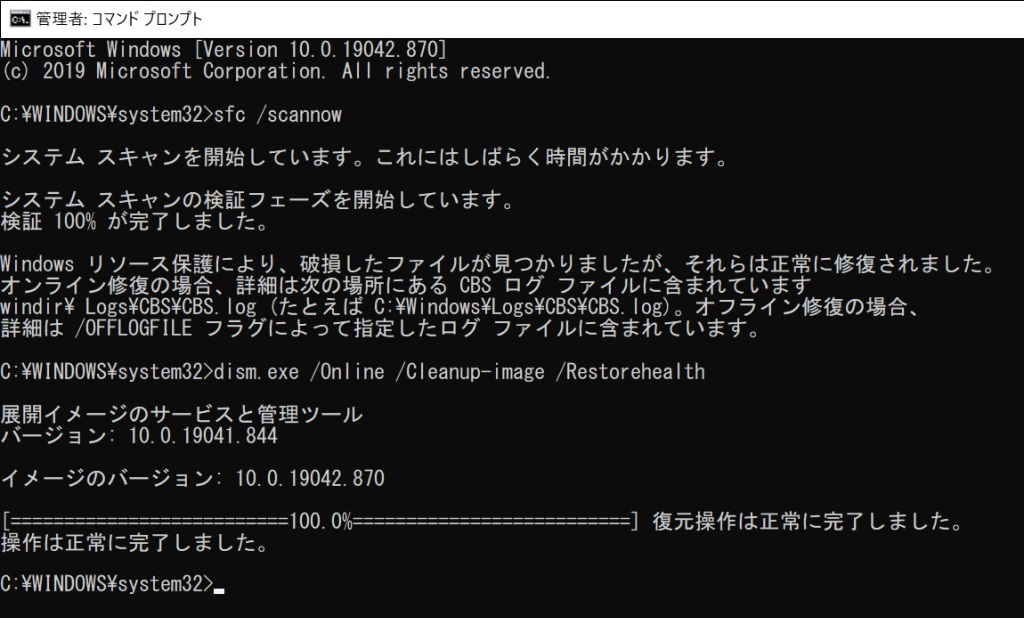
Task: Click the システム スキャンを開始しています message
Action: pyautogui.click(x=364, y=158)
